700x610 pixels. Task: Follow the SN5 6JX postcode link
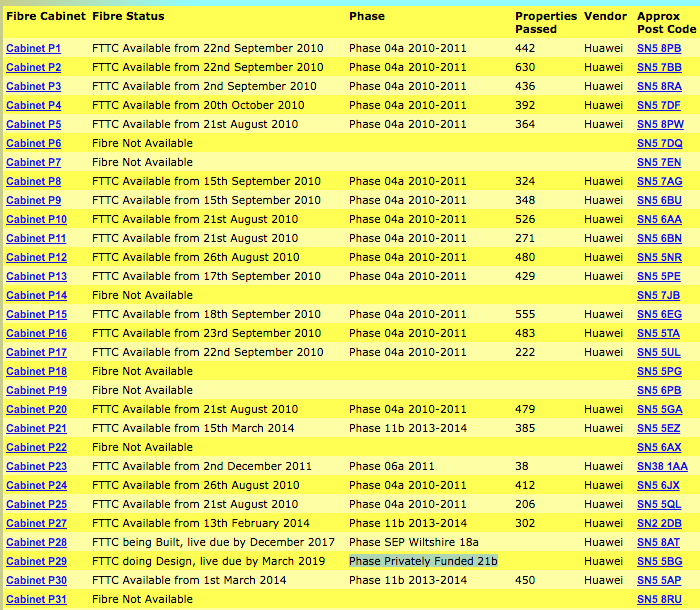(658, 485)
